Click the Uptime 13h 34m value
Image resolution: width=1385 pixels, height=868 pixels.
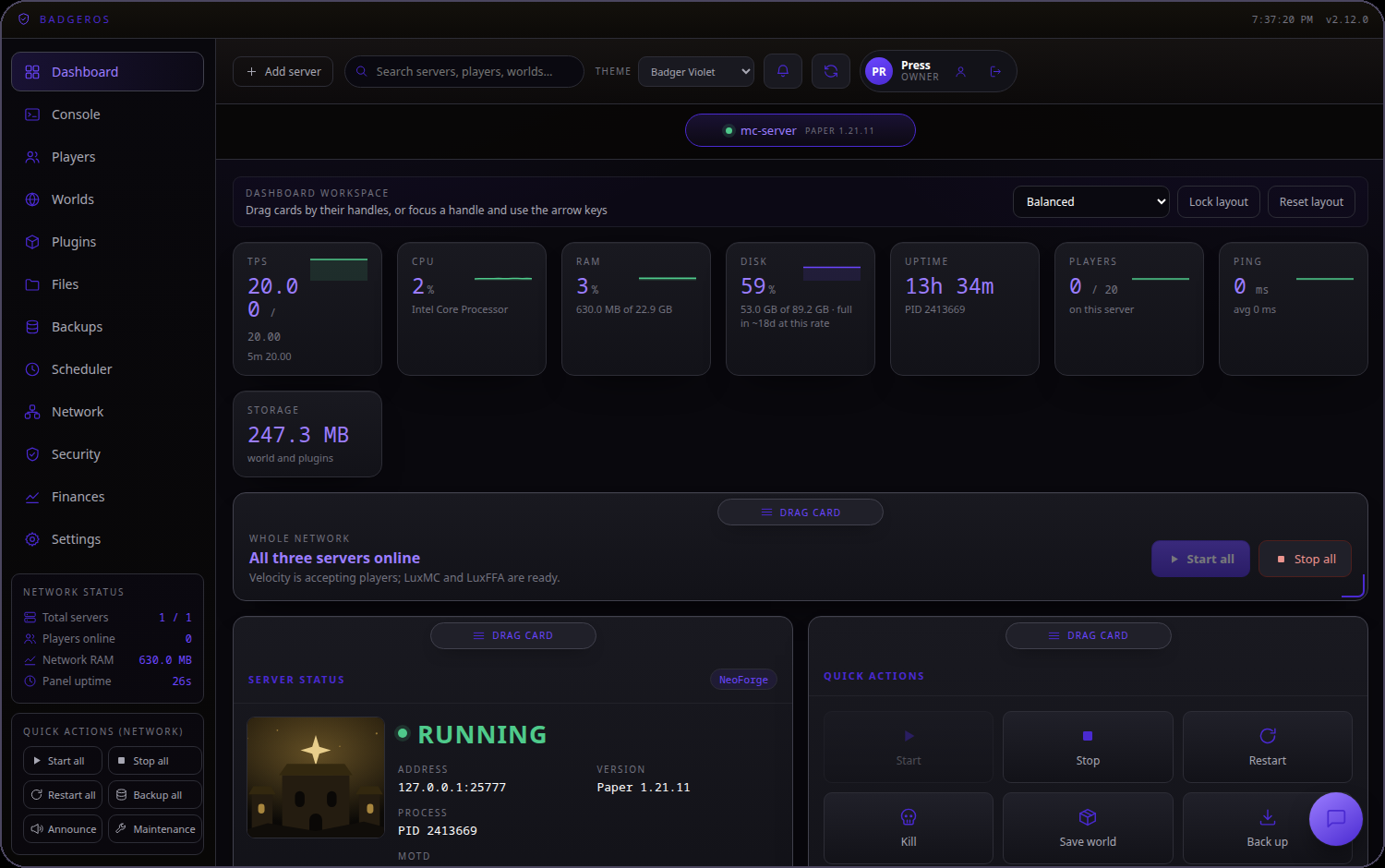click(949, 286)
